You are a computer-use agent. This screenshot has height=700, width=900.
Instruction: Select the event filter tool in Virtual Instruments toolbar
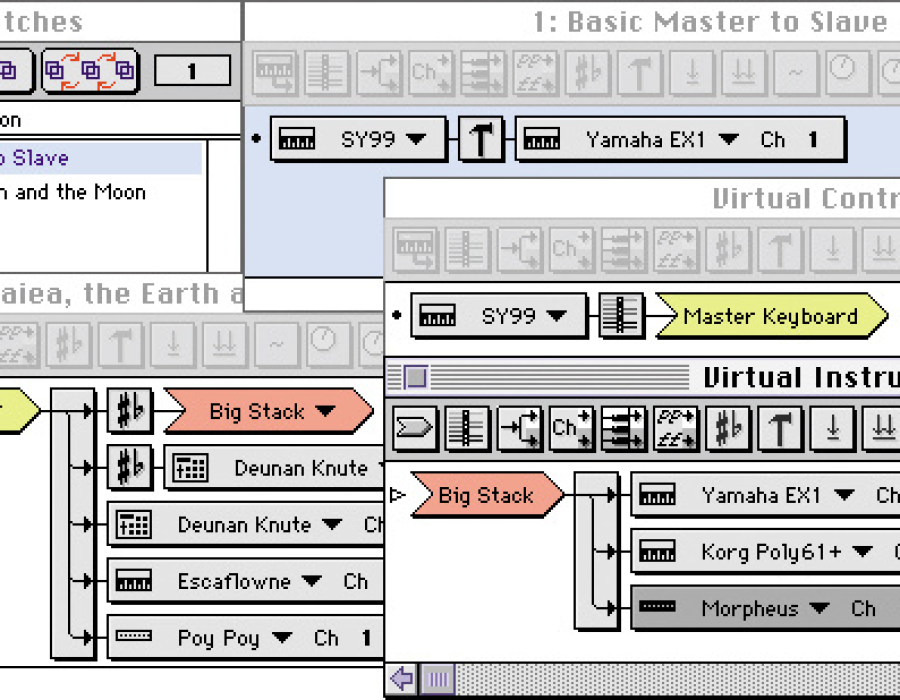pyautogui.click(x=623, y=428)
